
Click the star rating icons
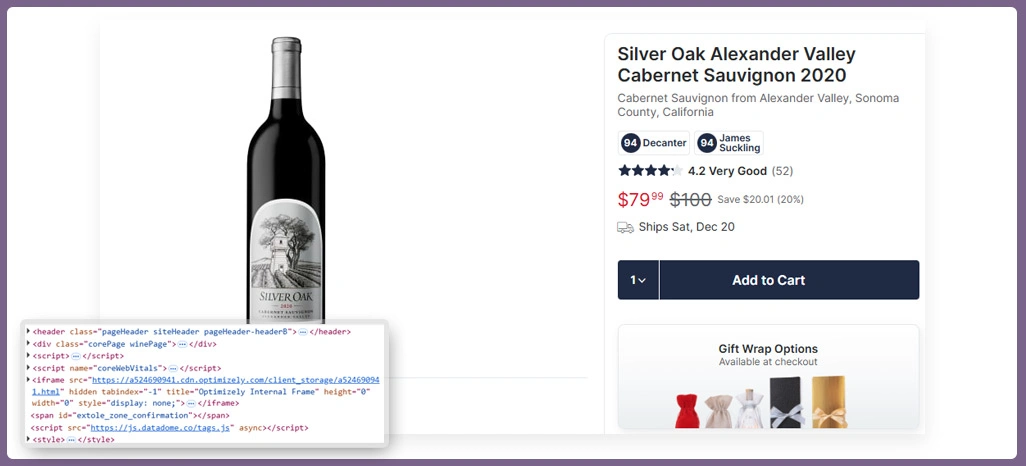pyautogui.click(x=650, y=171)
